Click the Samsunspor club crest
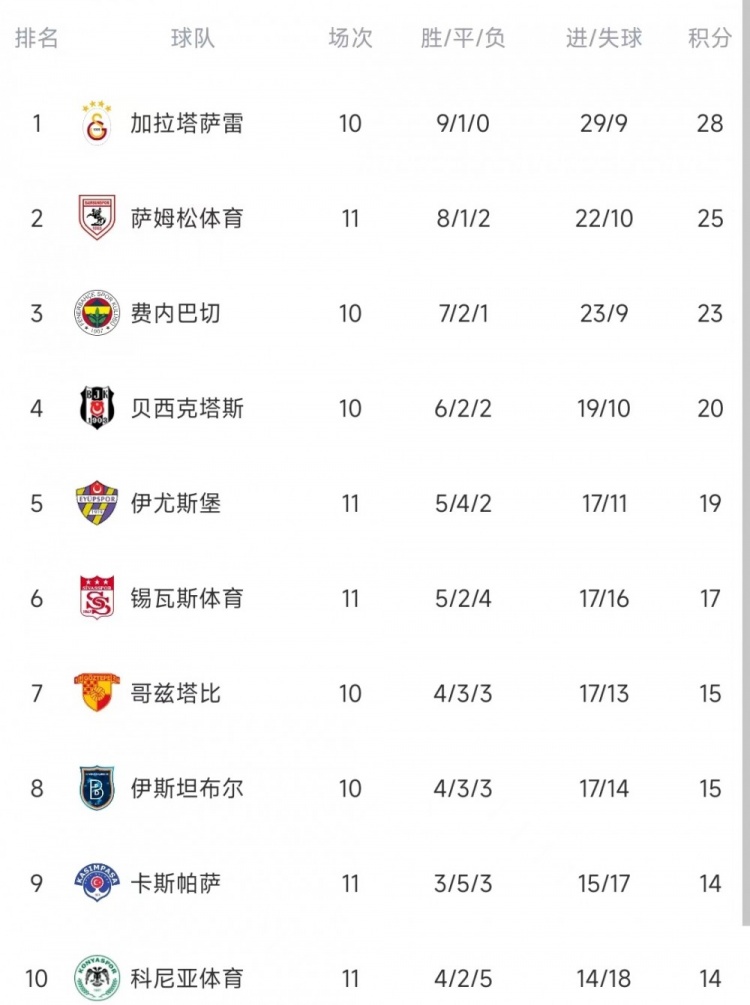Screen dimensions: 750x1005 (x=97, y=217)
